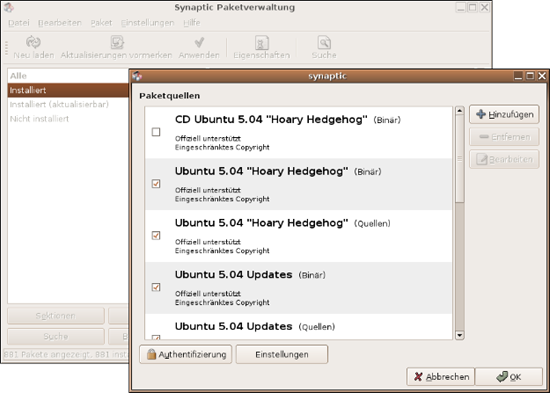Click the Paketquellen list scrollbar thumb
The width and height of the screenshot is (550, 393).
(x=460, y=159)
